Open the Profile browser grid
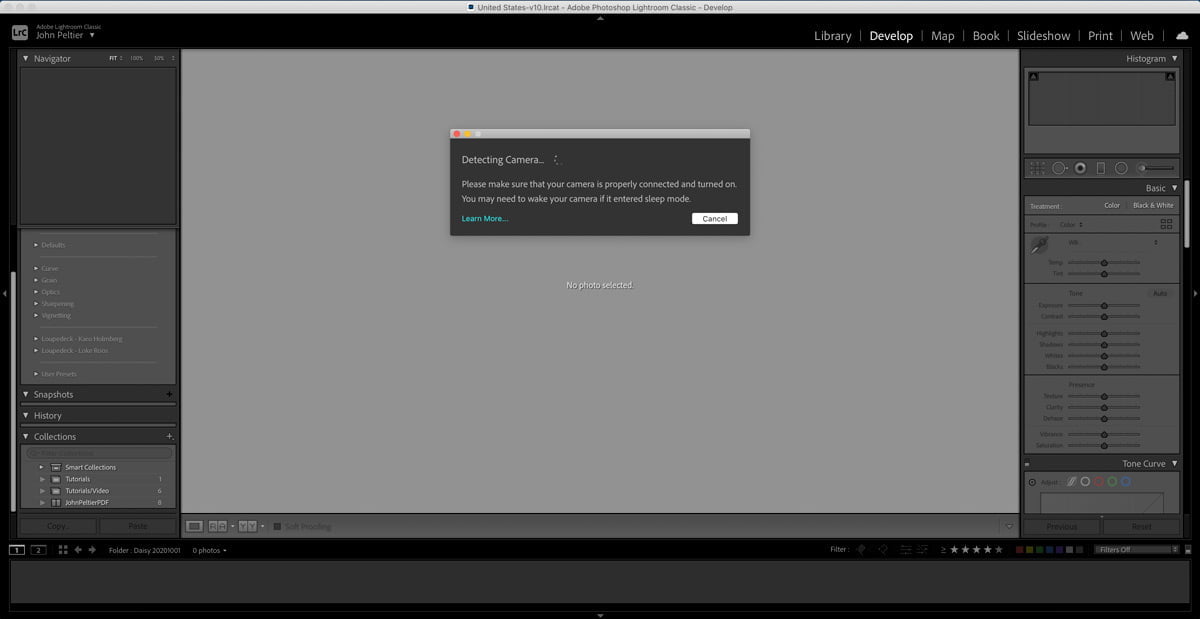Viewport: 1200px width, 619px height. tap(1167, 224)
